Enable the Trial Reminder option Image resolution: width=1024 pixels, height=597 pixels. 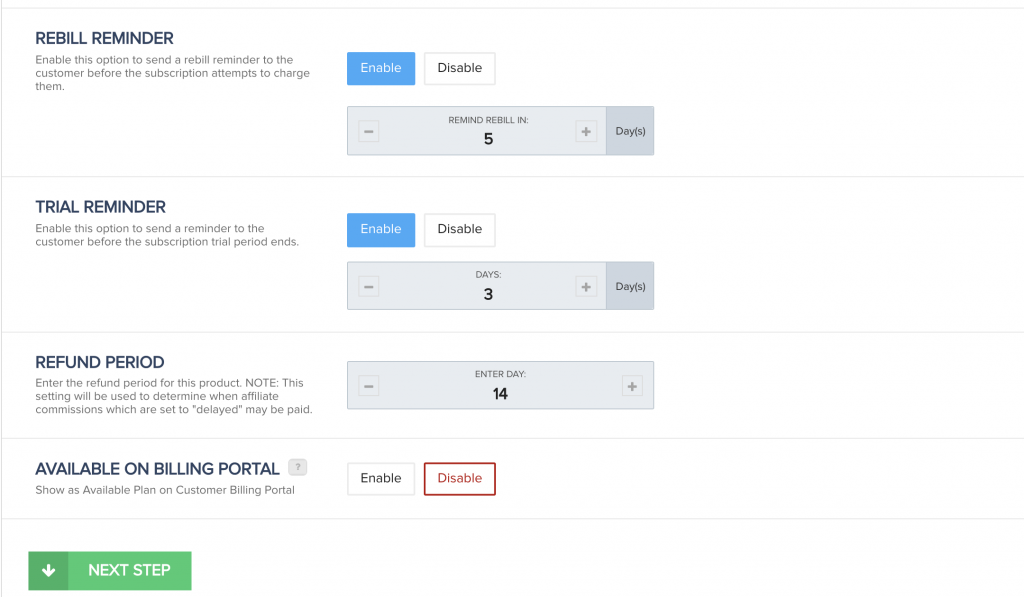381,229
